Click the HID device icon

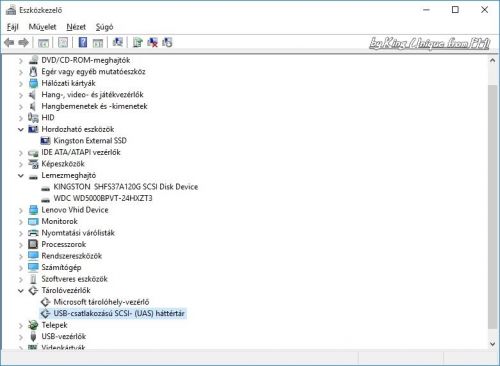[33, 118]
